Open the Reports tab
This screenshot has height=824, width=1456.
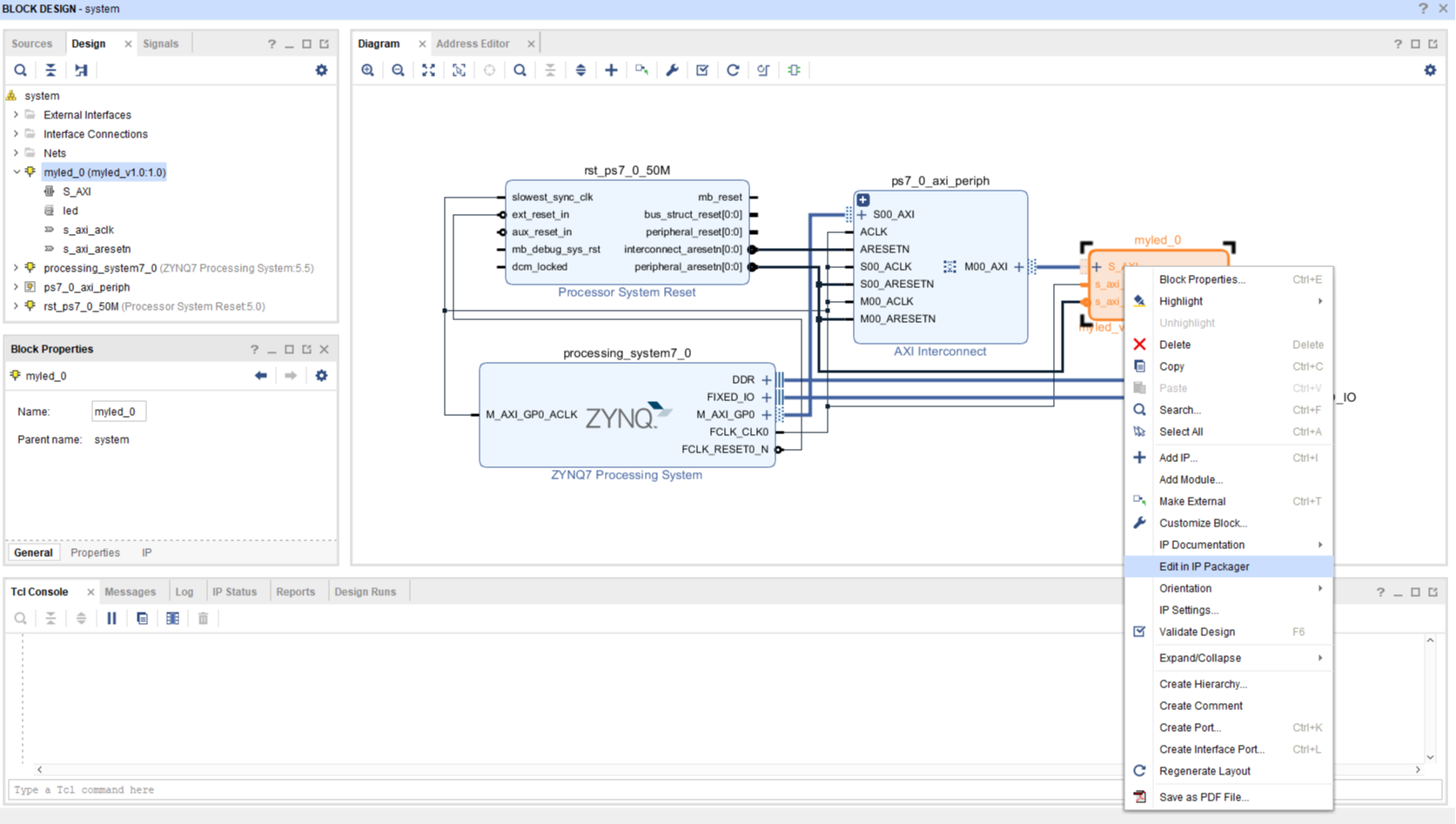(296, 592)
